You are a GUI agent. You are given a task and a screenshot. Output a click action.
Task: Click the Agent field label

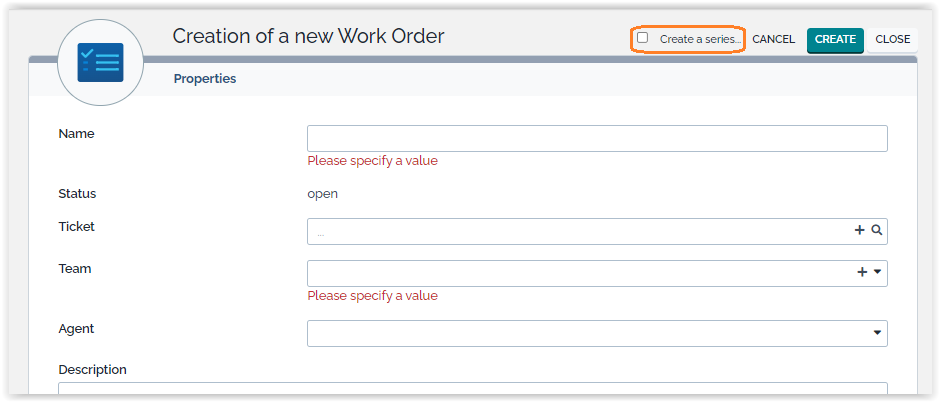pos(77,328)
